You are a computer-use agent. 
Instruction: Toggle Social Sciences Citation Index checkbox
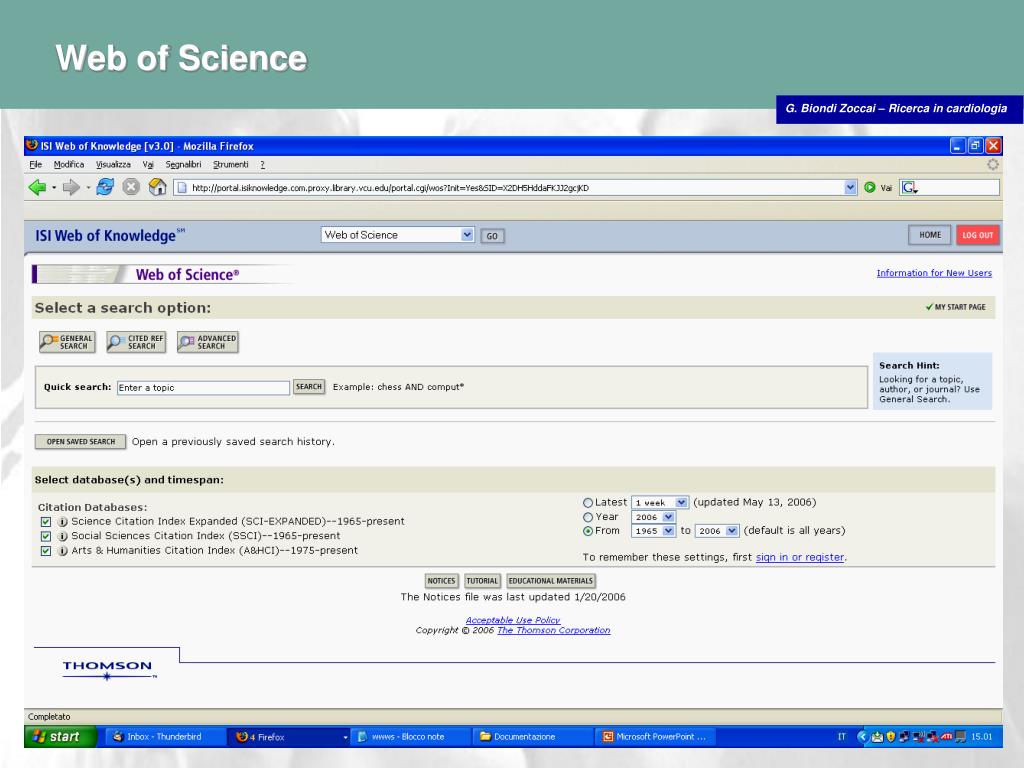coord(46,536)
